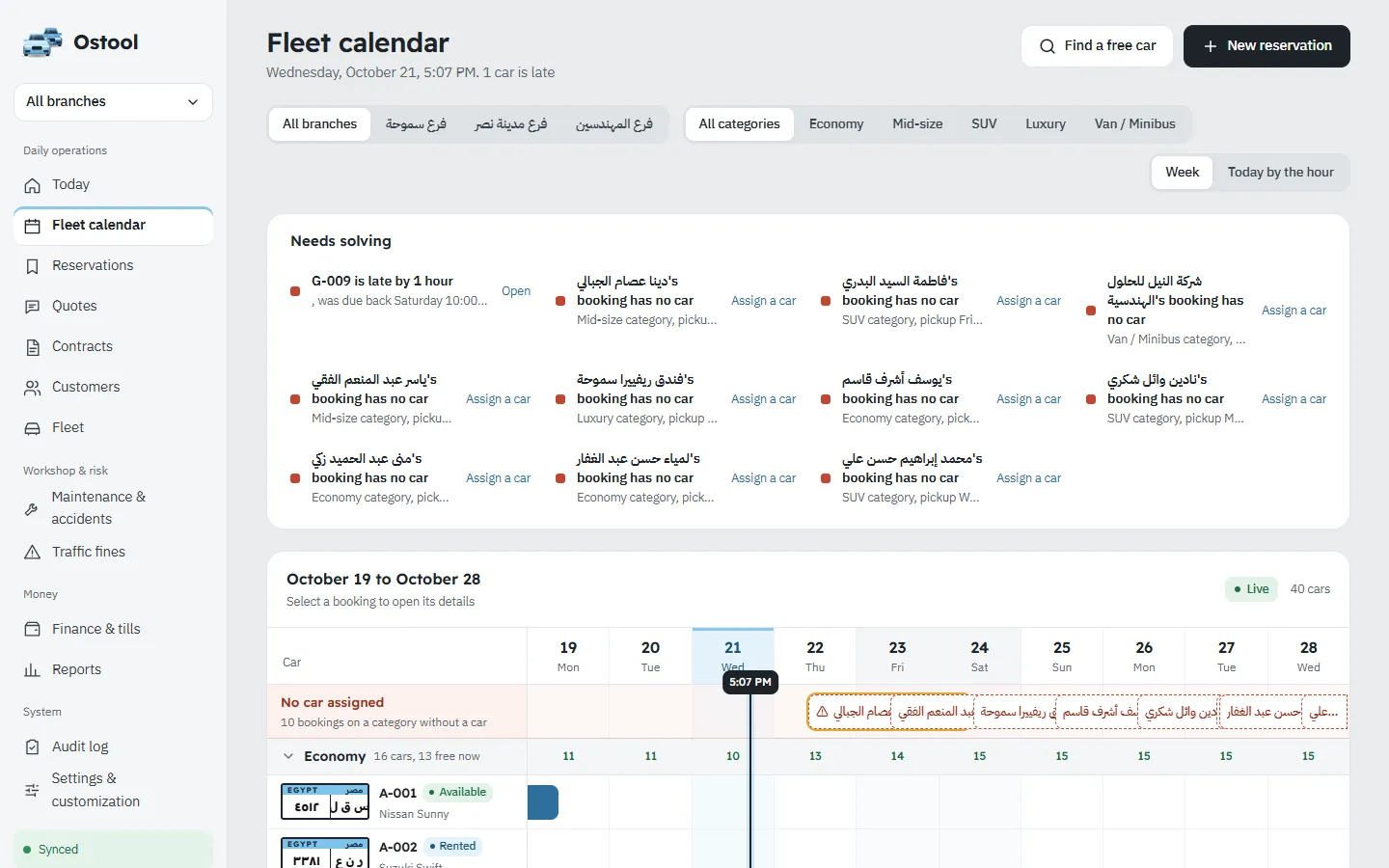This screenshot has height=868, width=1389.
Task: Select the All branches filter tab
Action: (x=319, y=124)
